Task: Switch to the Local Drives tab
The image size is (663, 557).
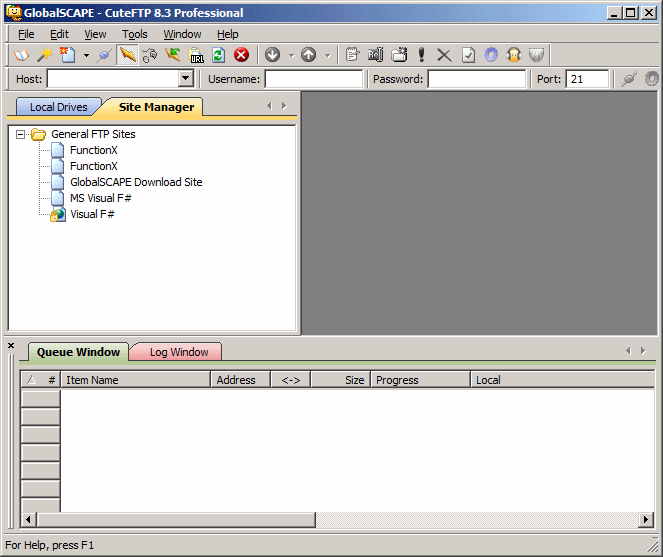Action: click(58, 107)
